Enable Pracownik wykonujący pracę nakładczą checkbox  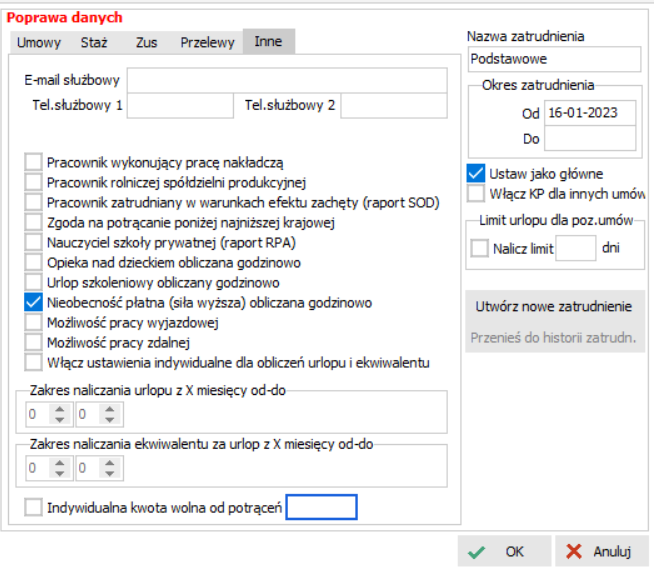pyautogui.click(x=34, y=162)
